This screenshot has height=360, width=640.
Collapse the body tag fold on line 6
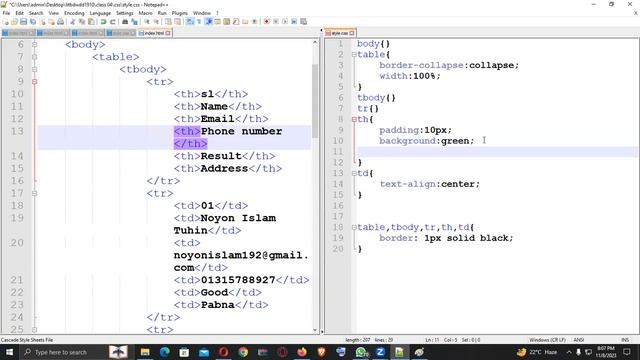[35, 44]
